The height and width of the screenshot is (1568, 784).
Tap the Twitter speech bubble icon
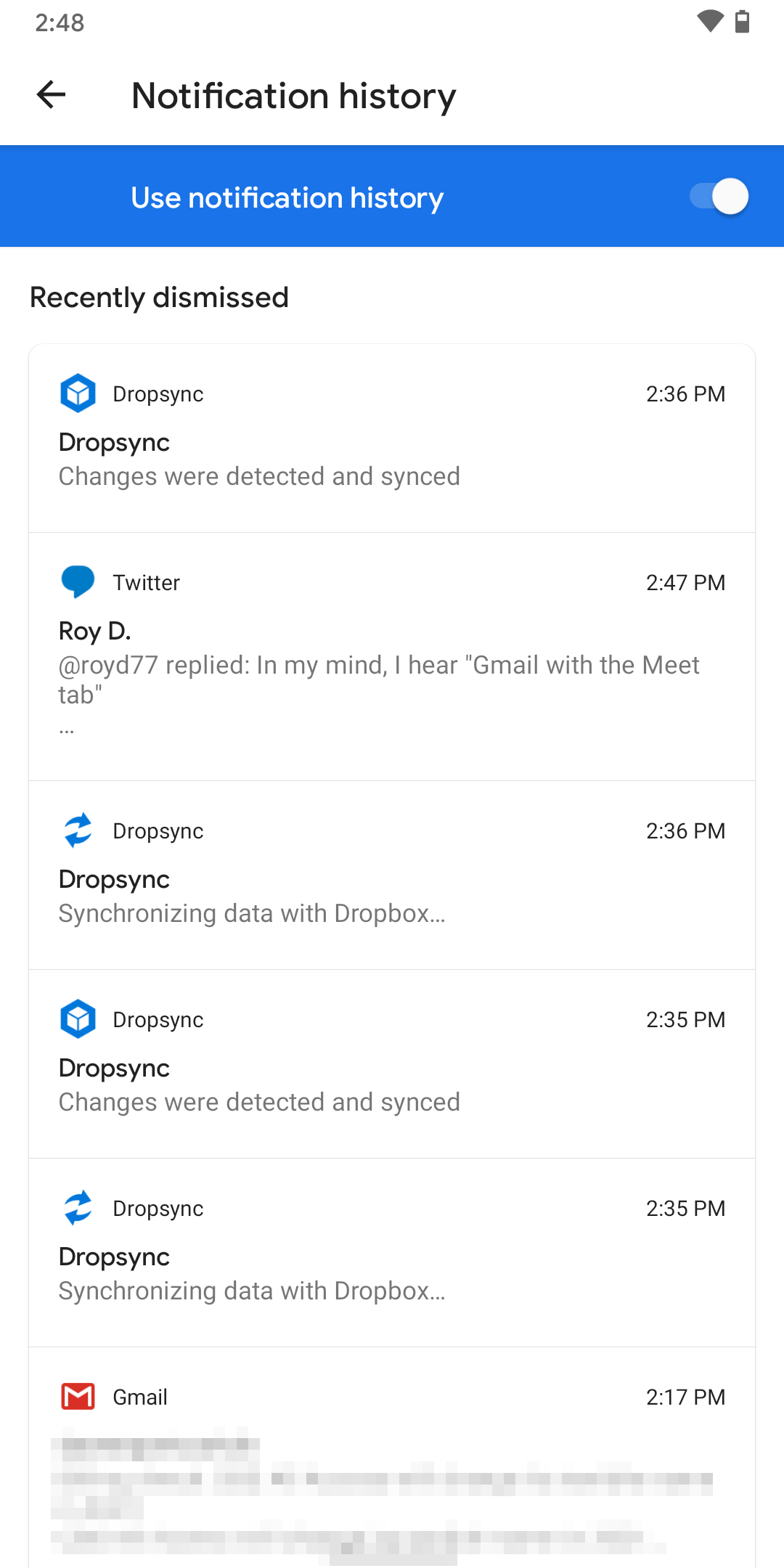(78, 581)
